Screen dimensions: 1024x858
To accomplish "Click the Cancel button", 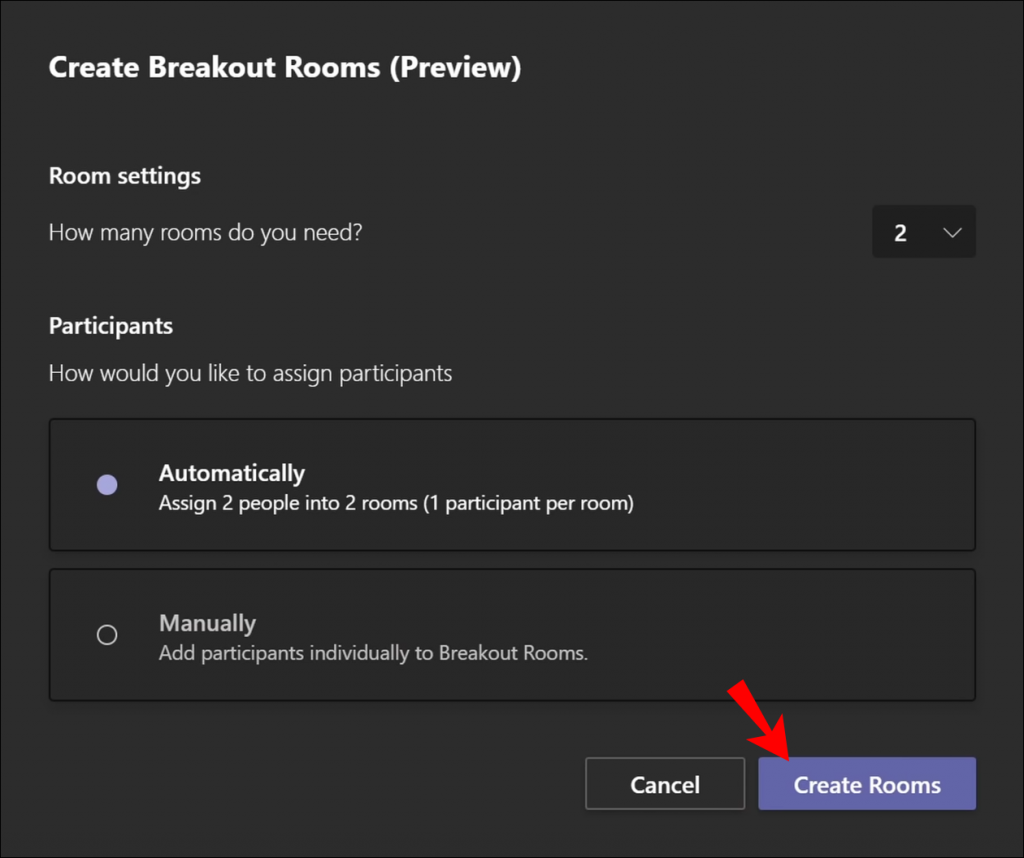I will 664,784.
